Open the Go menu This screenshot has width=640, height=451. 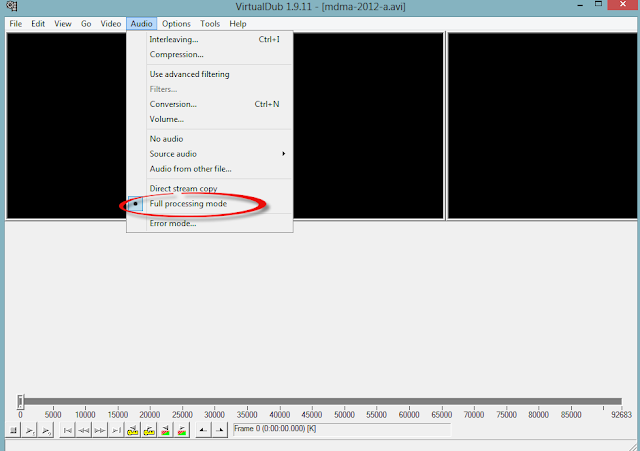[x=86, y=24]
